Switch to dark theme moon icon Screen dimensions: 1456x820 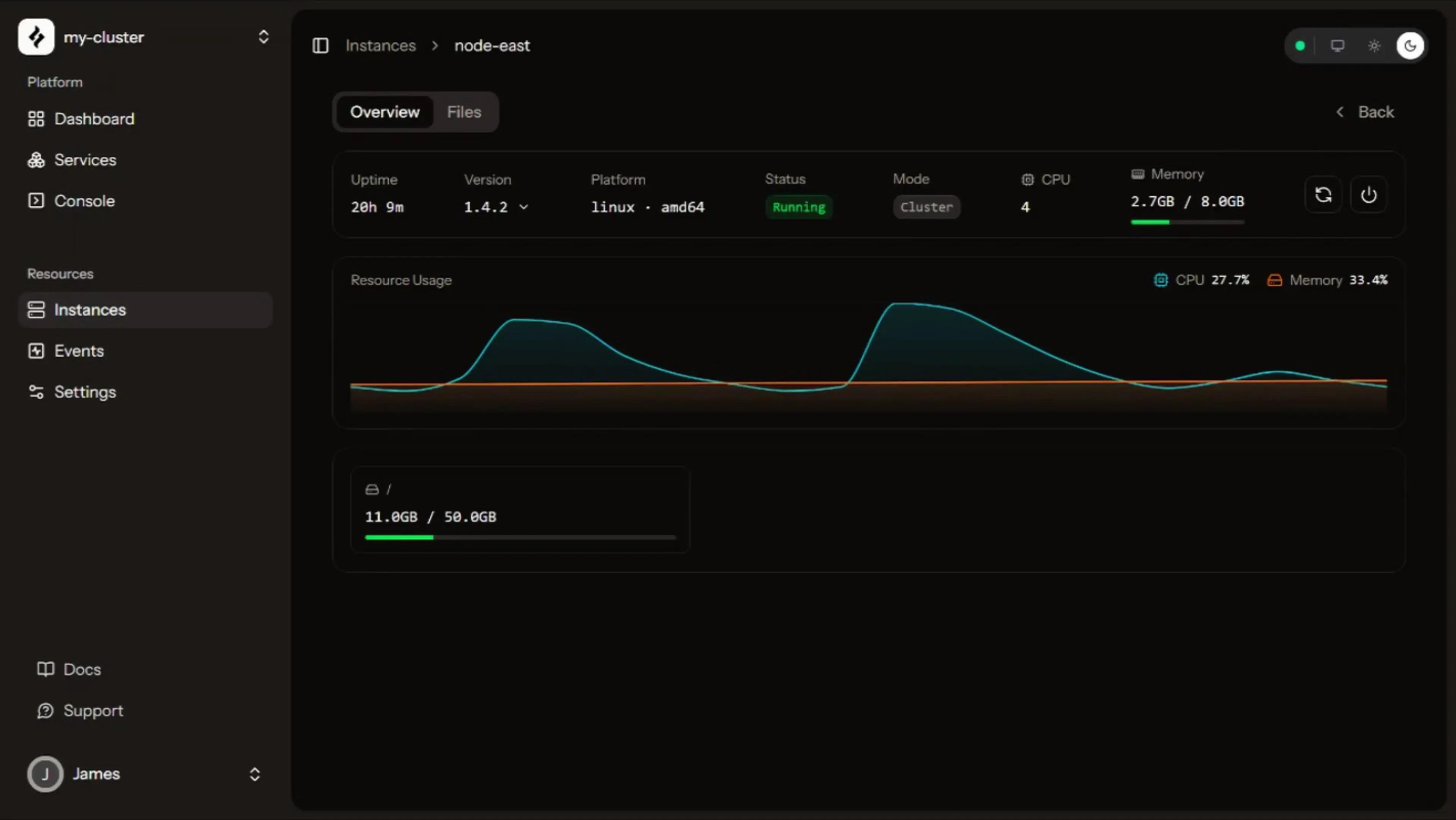coord(1410,46)
